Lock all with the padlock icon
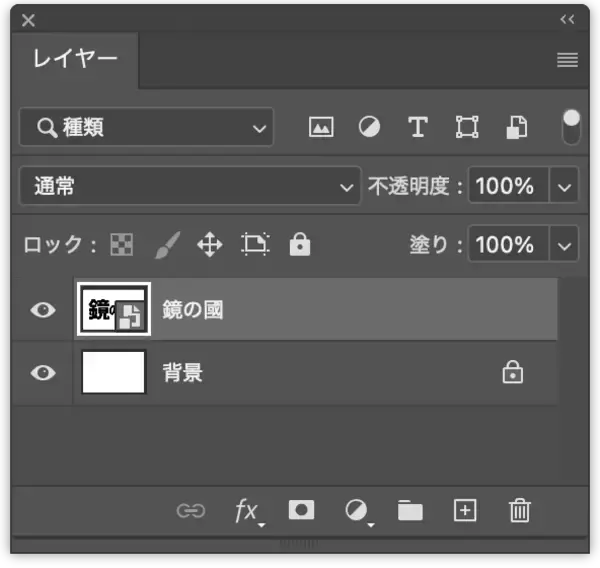This screenshot has height=568, width=600. pos(300,244)
